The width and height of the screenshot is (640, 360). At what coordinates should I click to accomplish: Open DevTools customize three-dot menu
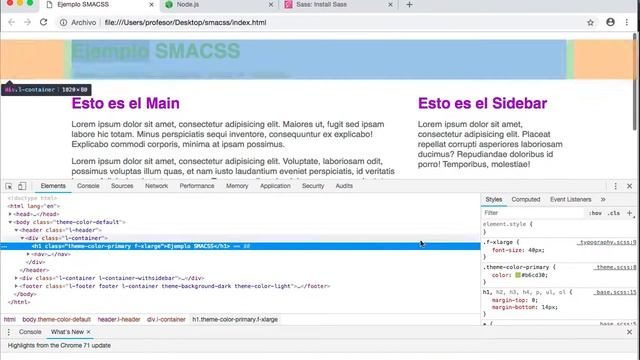(x=616, y=186)
